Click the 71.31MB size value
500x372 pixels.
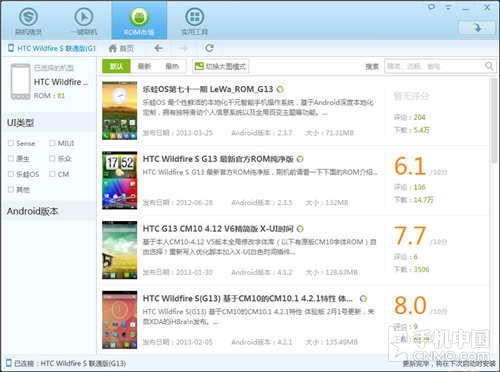339,133
